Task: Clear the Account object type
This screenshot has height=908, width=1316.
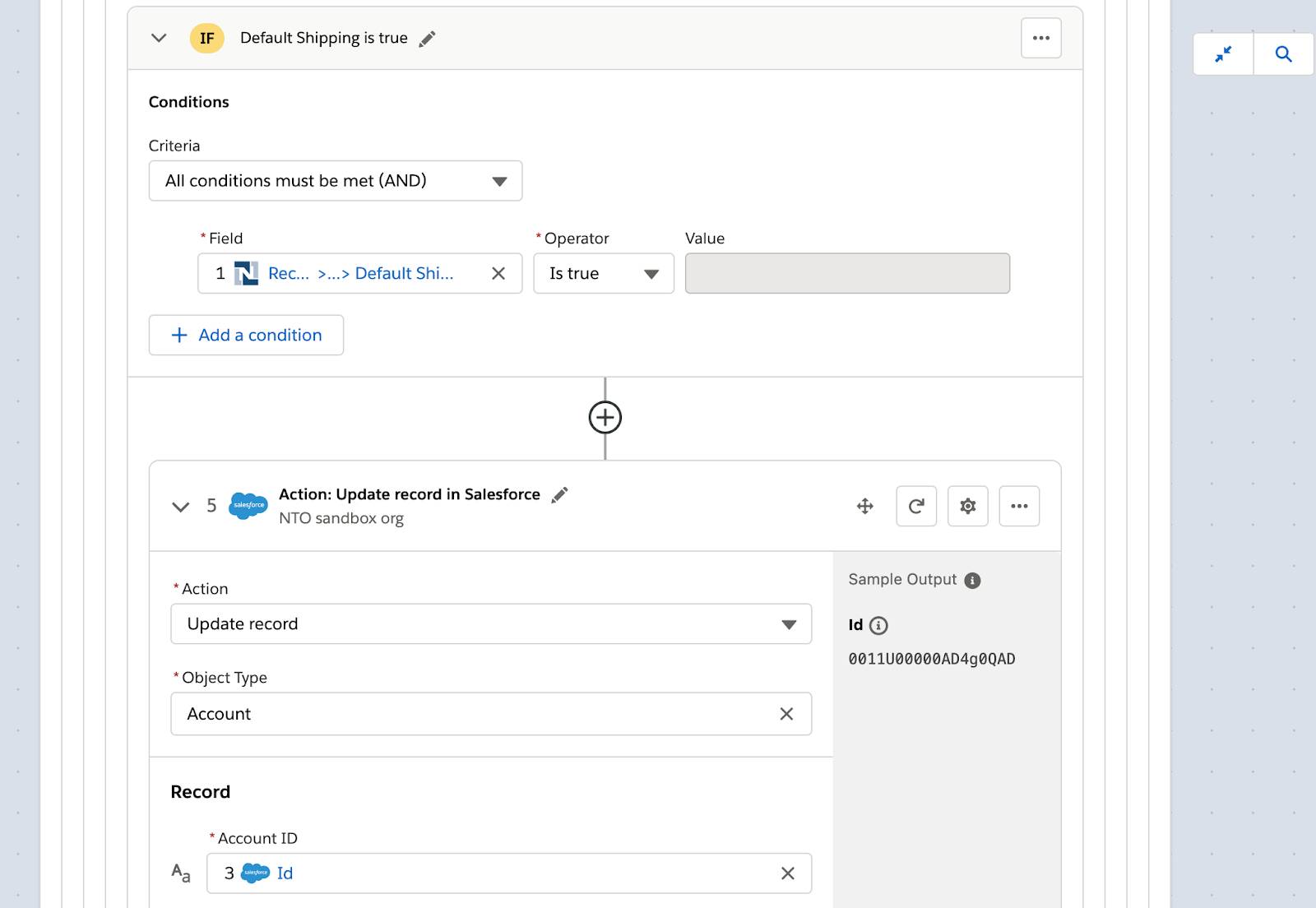Action: 786,714
